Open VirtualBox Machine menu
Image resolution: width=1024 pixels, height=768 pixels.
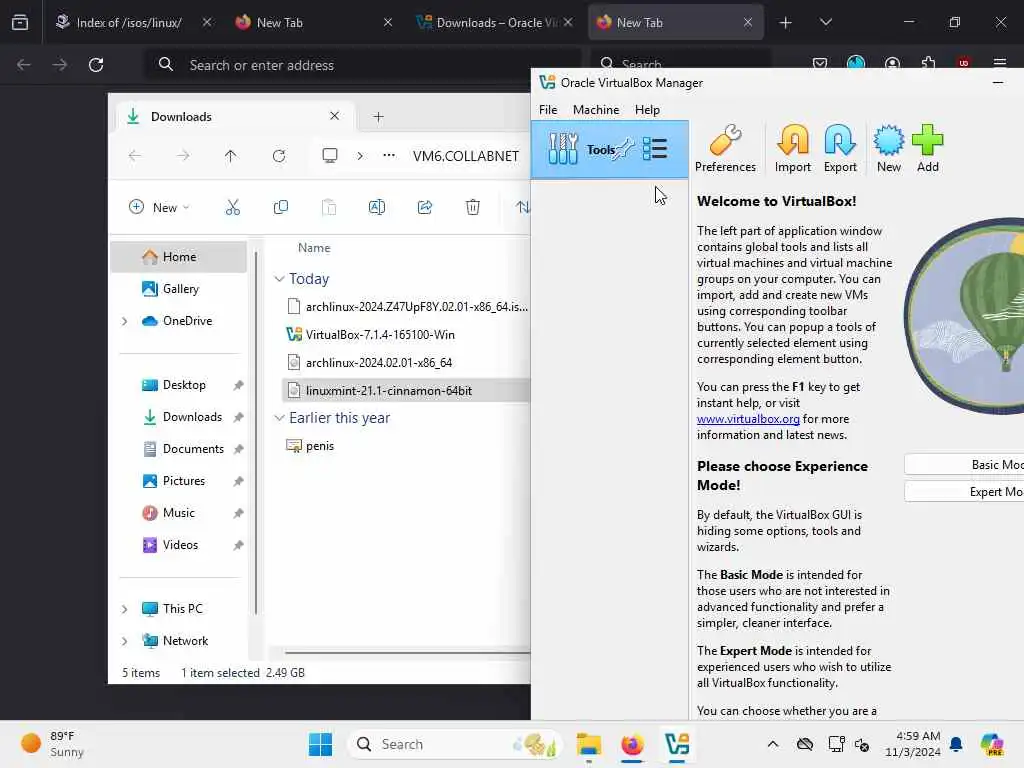(x=596, y=110)
